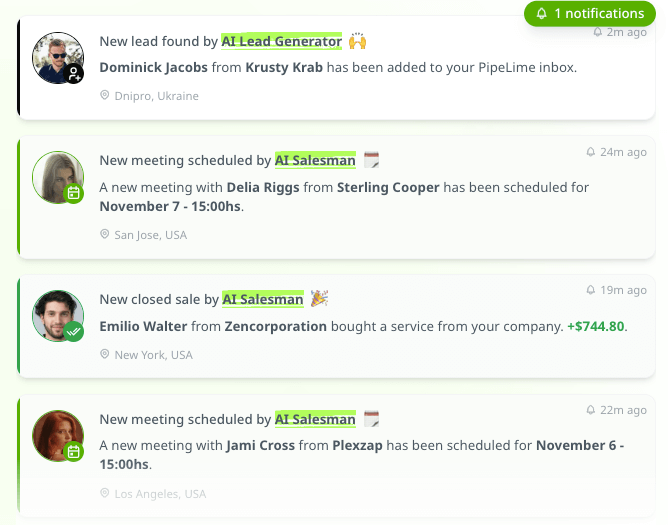Click AI Salesman link in Delia Riggs notification
The height and width of the screenshot is (525, 668).
pyautogui.click(x=315, y=160)
